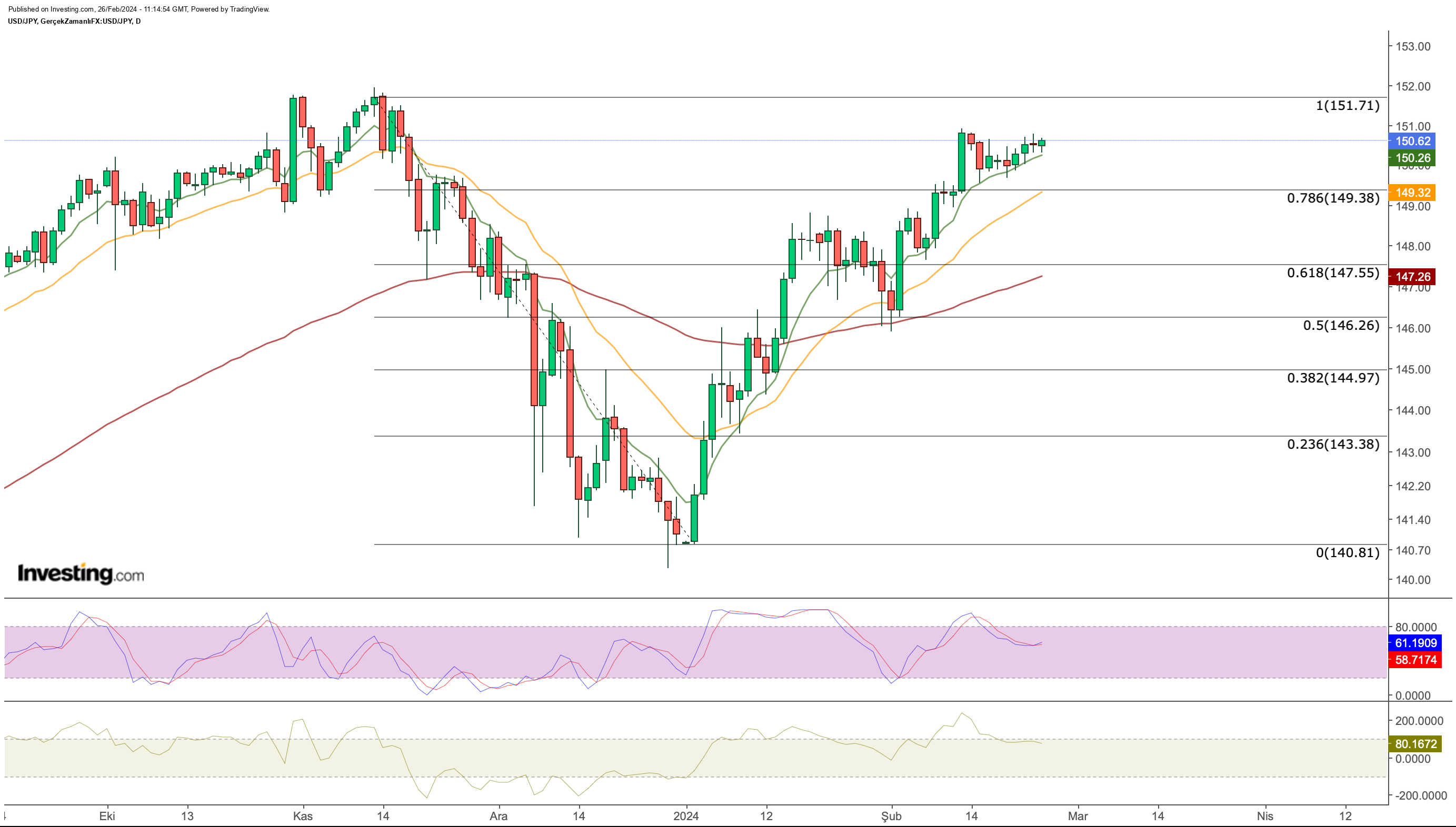Click the Şub month label on time axis
This screenshot has width=1456, height=827.
click(x=891, y=816)
